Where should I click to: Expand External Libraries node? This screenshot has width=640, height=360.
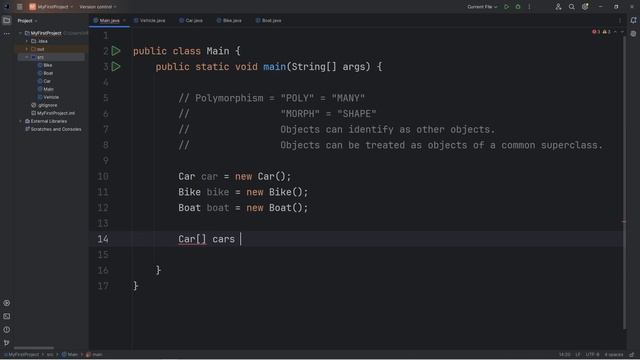[x=20, y=121]
